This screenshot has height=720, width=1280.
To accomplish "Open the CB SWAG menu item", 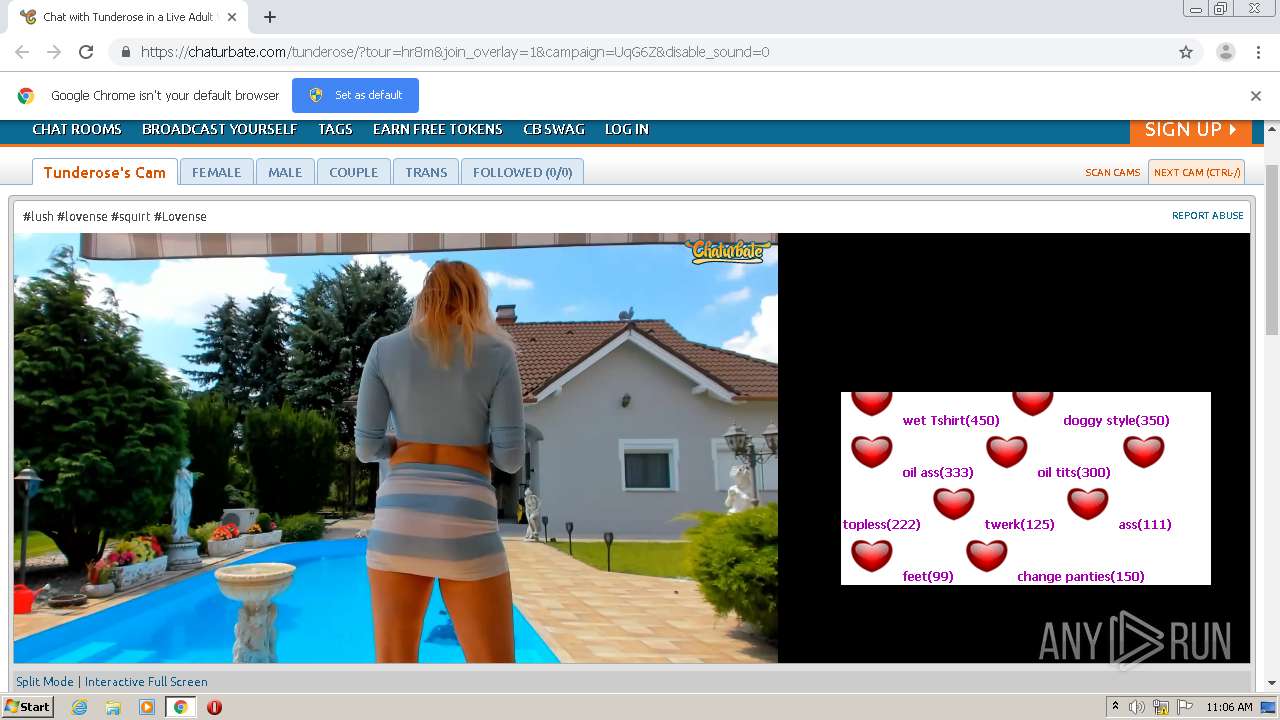I will [554, 129].
